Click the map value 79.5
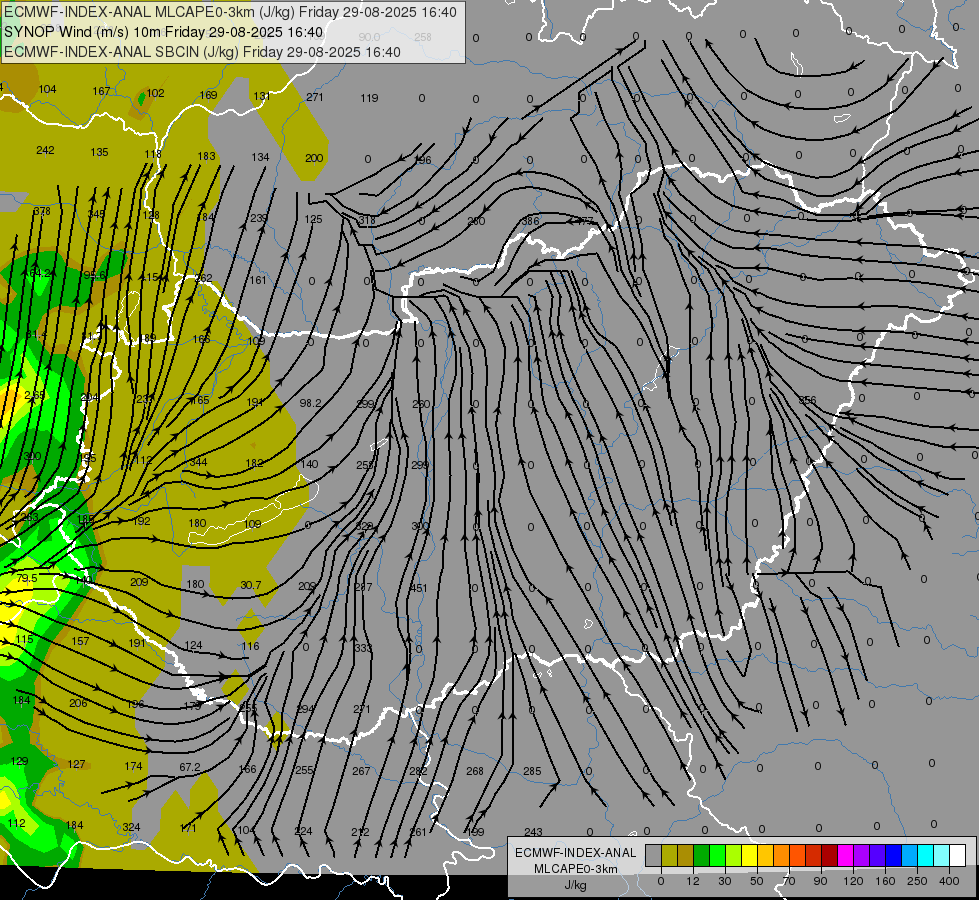This screenshot has width=979, height=900. (x=27, y=578)
